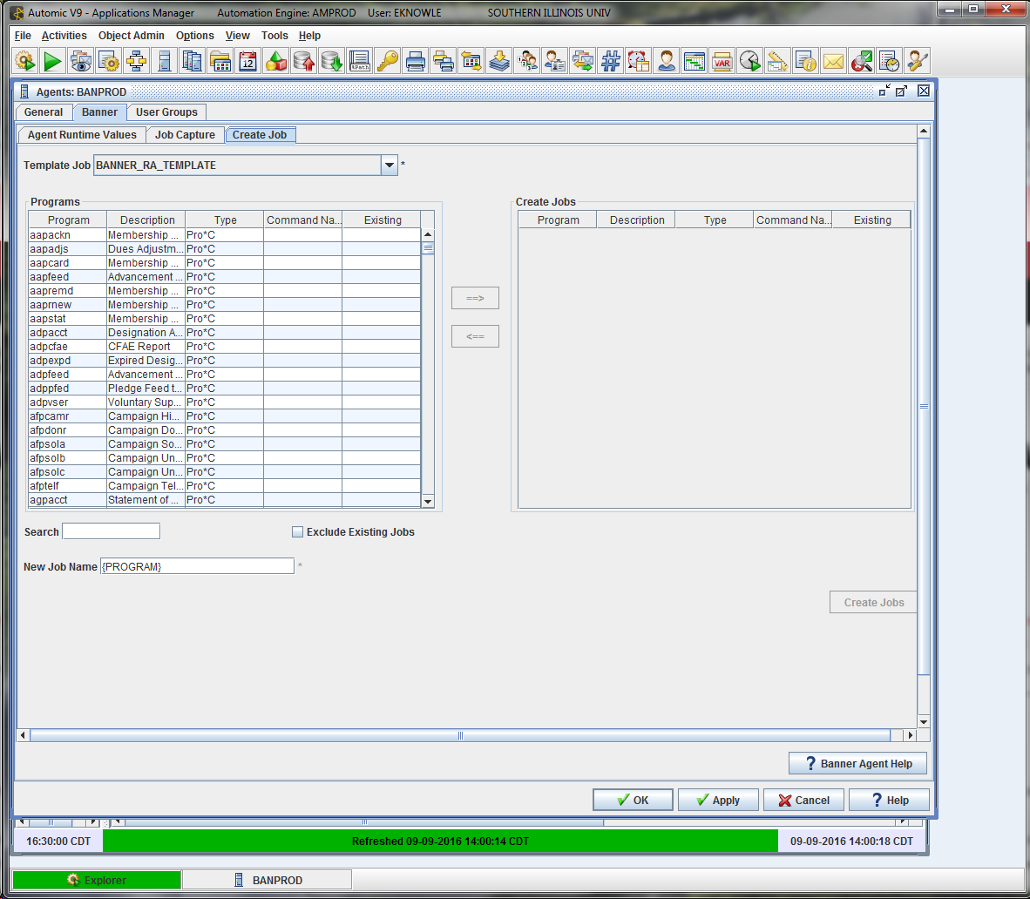1030x899 pixels.
Task: Click the hash symbol toolbar icon
Action: tap(610, 62)
